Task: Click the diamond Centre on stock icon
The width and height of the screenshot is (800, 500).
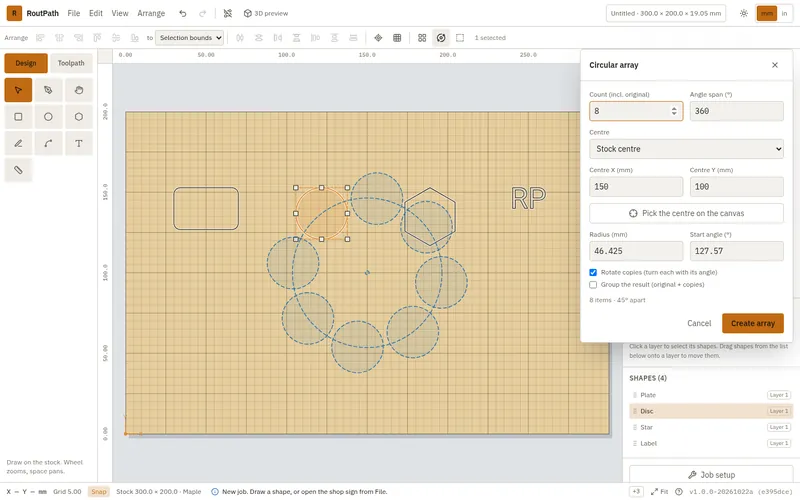Action: click(x=378, y=38)
